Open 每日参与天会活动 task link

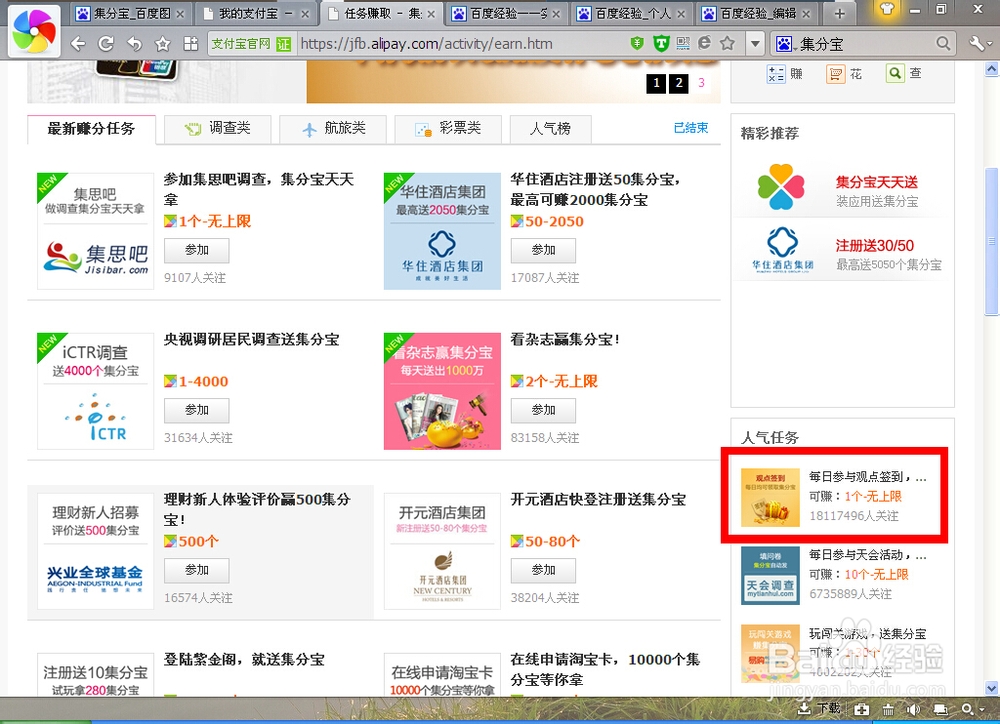(x=867, y=555)
